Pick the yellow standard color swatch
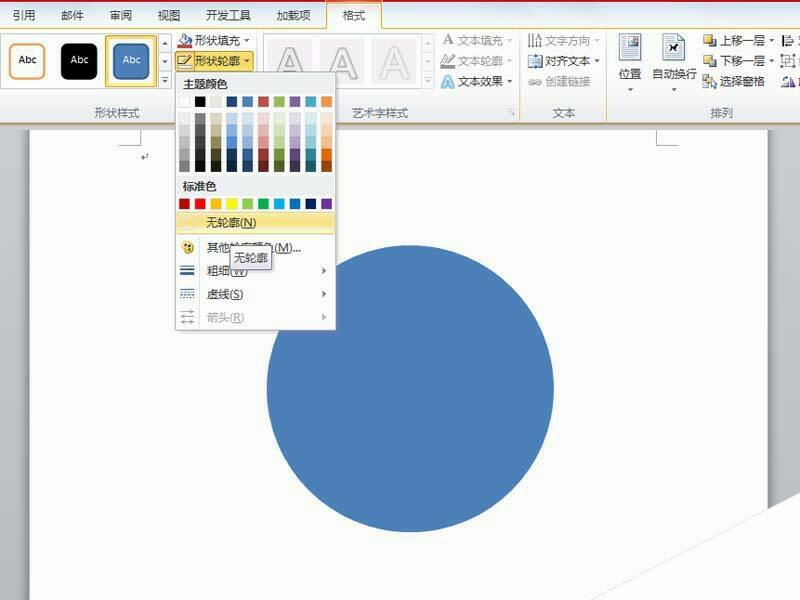This screenshot has height=600, width=800. coord(232,204)
